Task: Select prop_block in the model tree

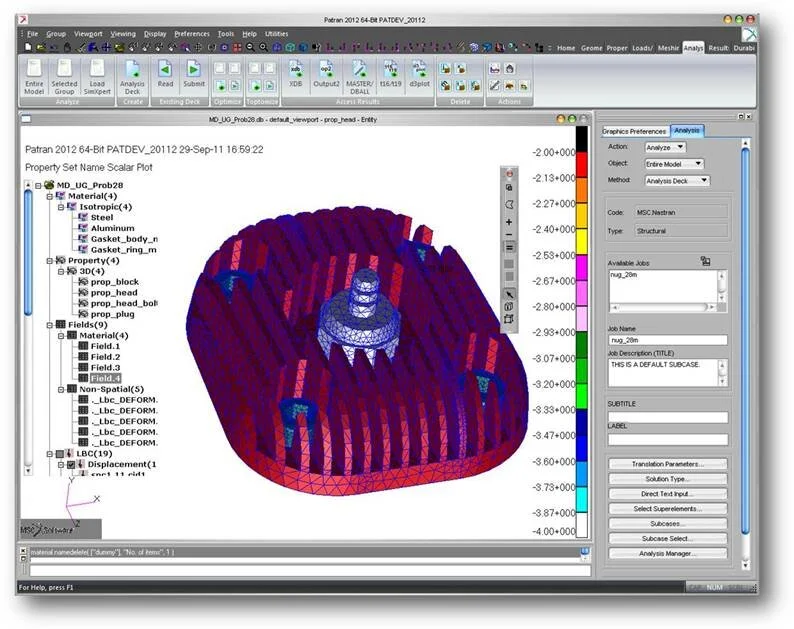Action: point(114,282)
